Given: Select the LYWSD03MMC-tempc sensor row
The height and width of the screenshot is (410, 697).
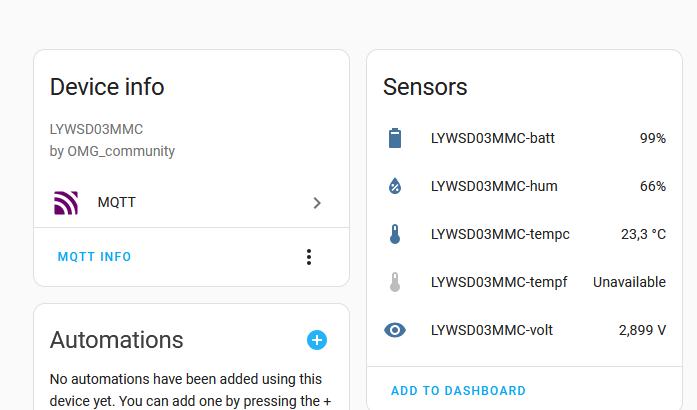Looking at the screenshot, I should [x=525, y=234].
